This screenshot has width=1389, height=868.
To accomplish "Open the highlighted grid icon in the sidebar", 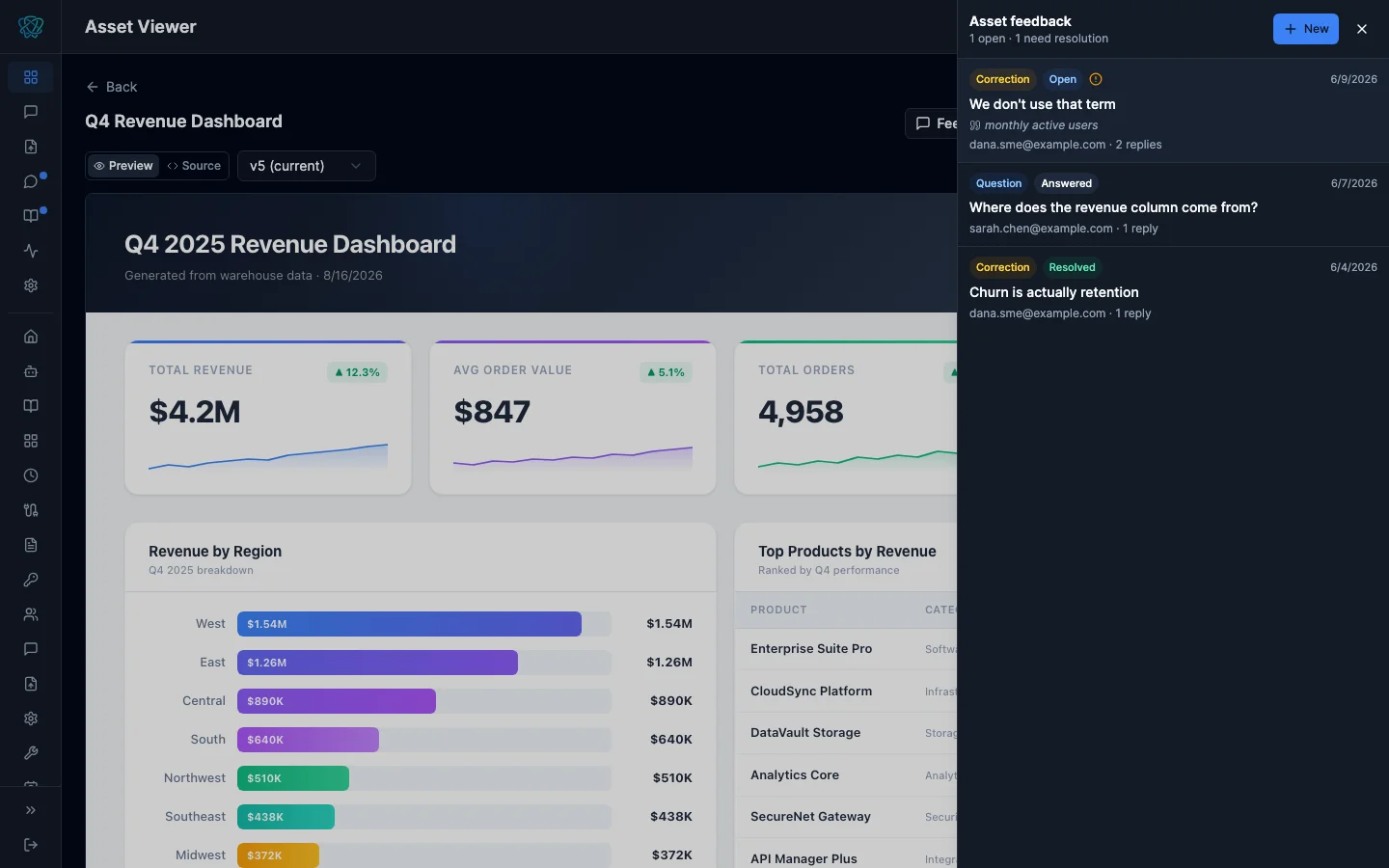I will coord(31,77).
